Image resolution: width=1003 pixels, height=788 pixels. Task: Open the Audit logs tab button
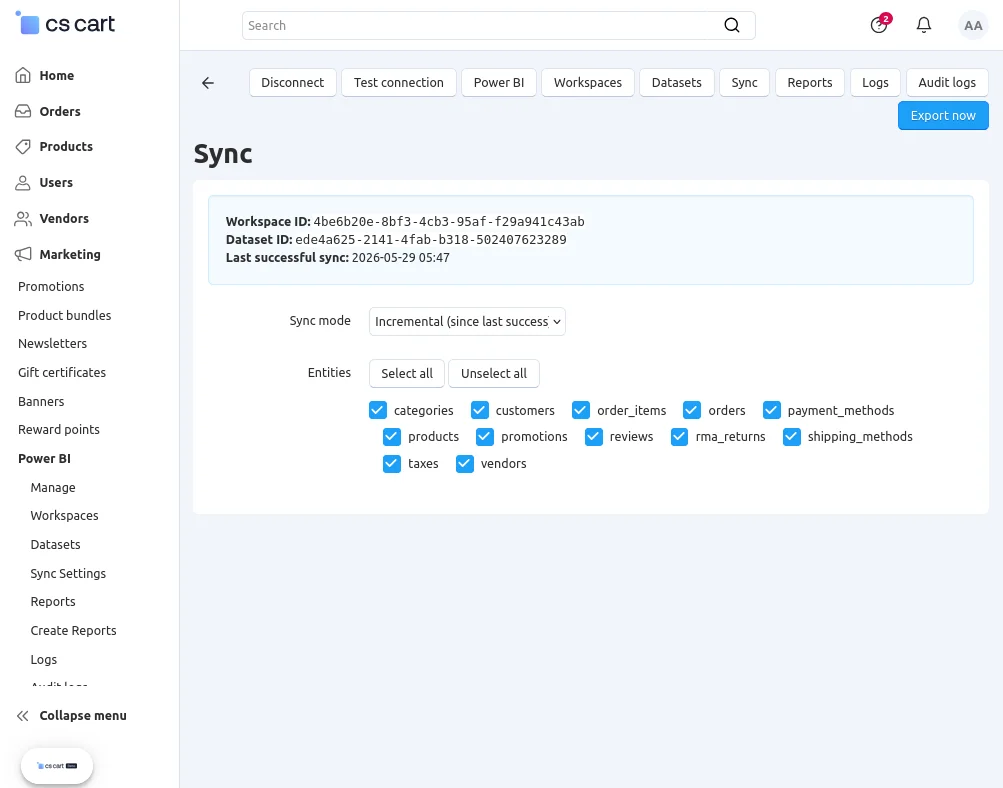(x=947, y=83)
